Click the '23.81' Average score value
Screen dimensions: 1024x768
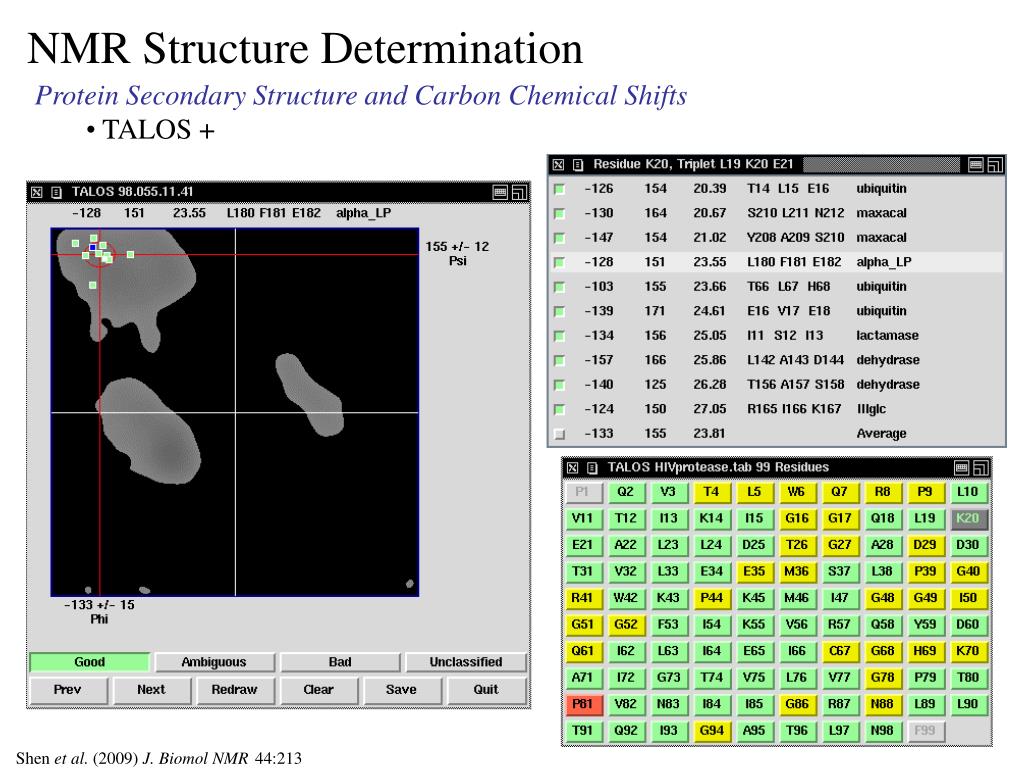pyautogui.click(x=709, y=434)
